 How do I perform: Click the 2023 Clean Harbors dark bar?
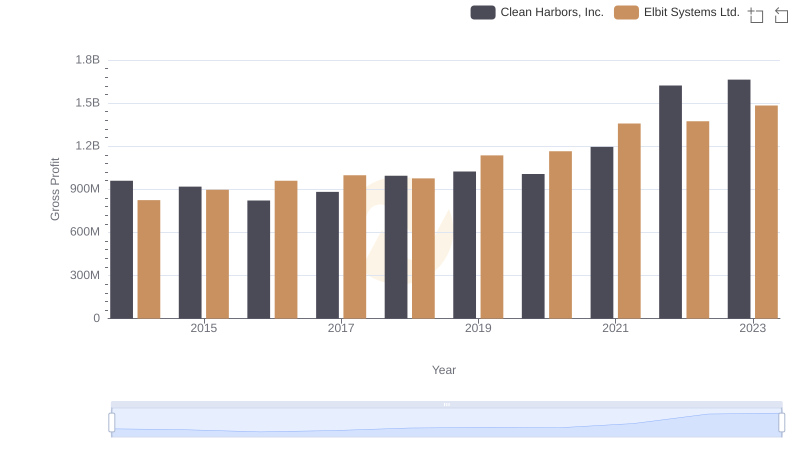[739, 199]
